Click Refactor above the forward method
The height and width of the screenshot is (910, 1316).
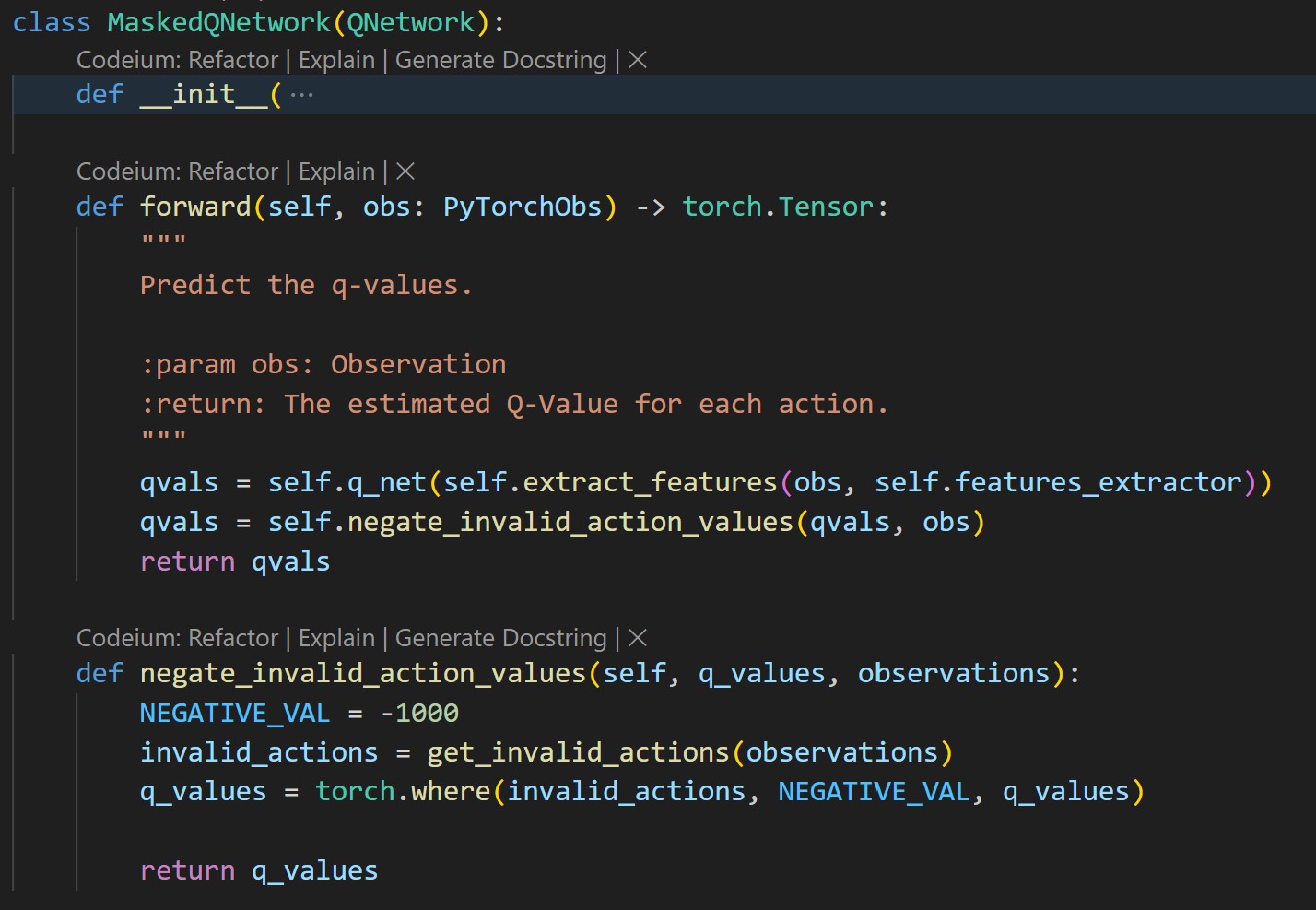click(233, 171)
